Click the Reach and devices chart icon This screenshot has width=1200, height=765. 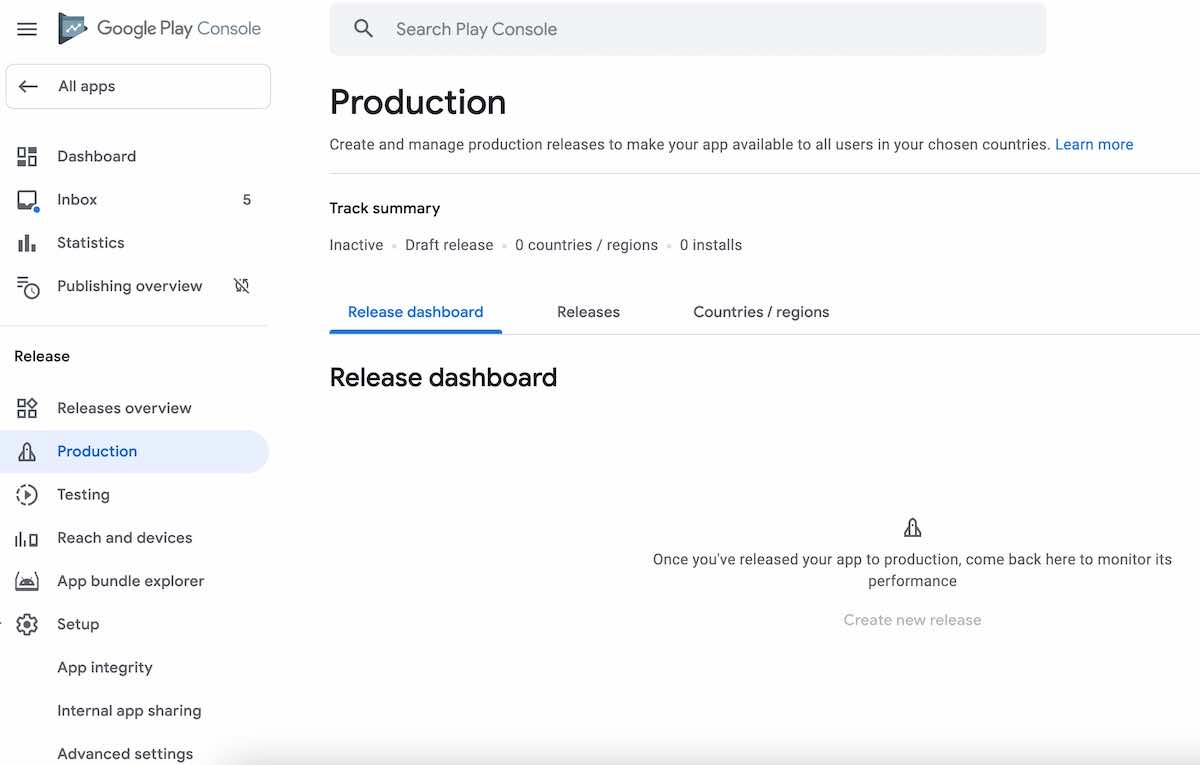click(26, 537)
